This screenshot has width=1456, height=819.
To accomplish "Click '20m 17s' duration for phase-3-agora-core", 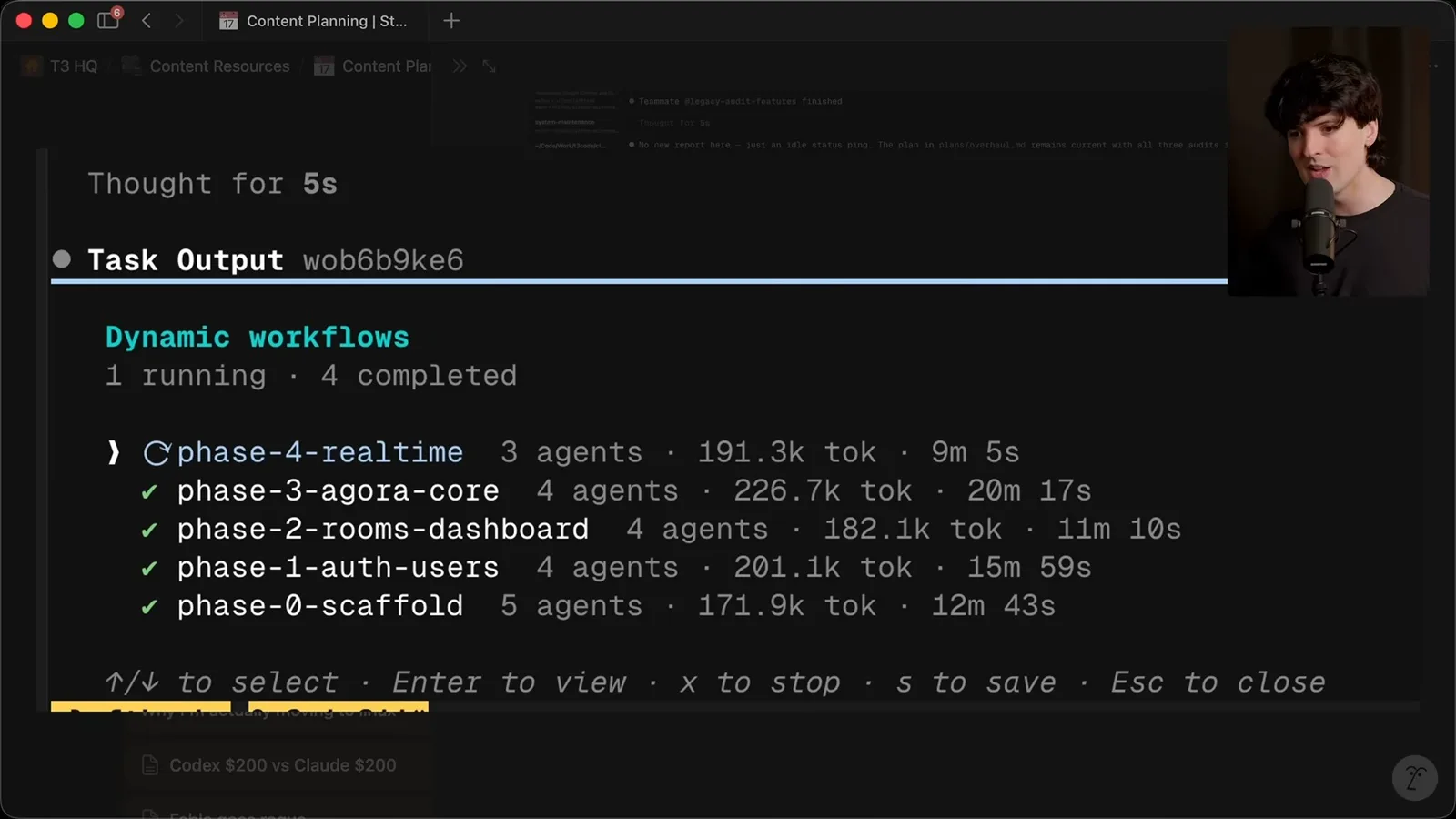I will (1029, 490).
